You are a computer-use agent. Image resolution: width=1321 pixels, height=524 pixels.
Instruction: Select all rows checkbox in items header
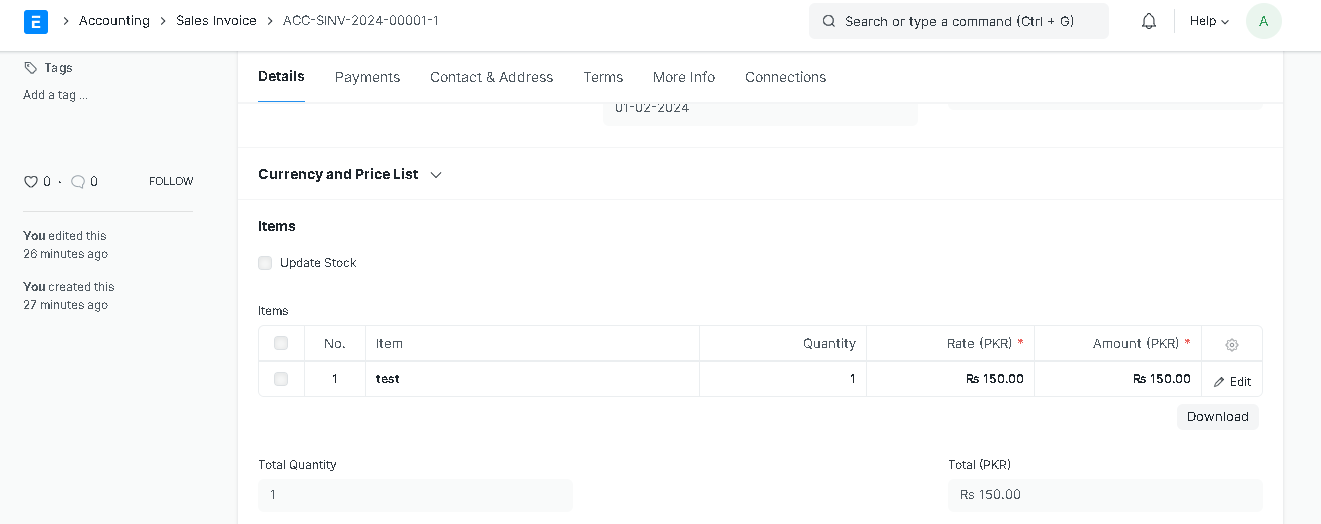[x=281, y=343]
